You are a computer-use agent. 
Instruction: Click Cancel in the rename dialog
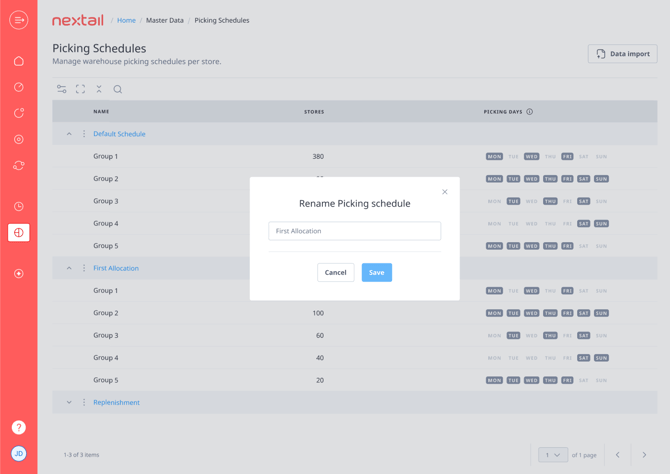[335, 272]
